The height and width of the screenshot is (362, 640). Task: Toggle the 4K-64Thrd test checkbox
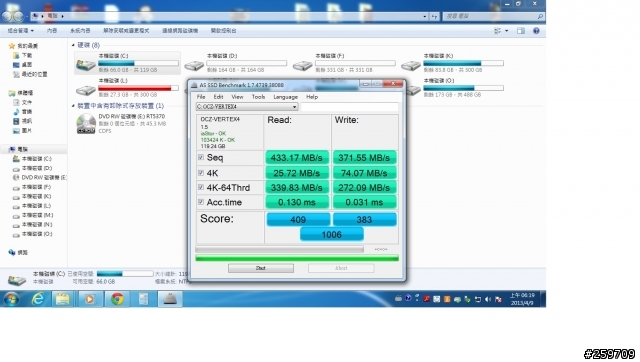(201, 187)
